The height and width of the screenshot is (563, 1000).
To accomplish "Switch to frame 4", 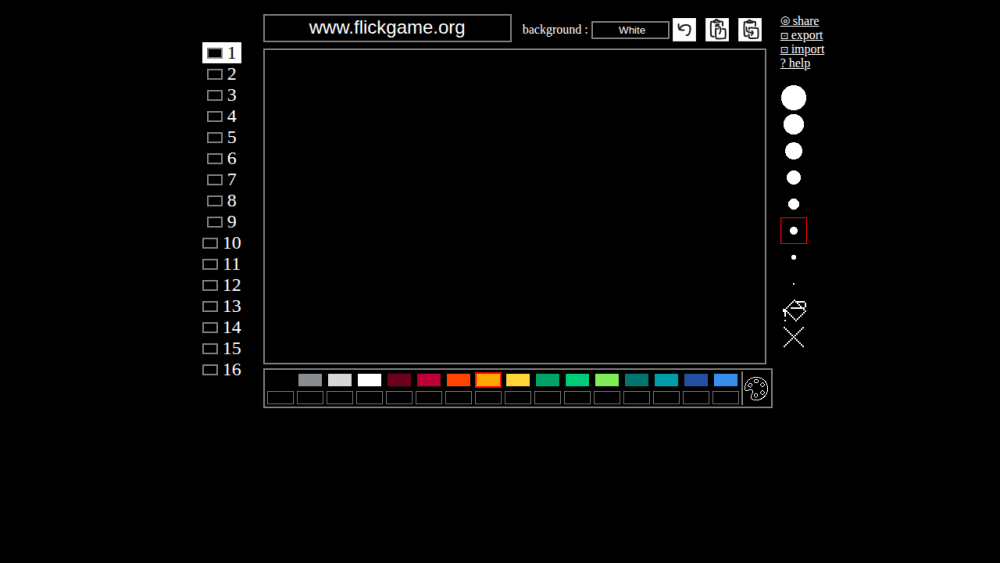I will (x=221, y=116).
